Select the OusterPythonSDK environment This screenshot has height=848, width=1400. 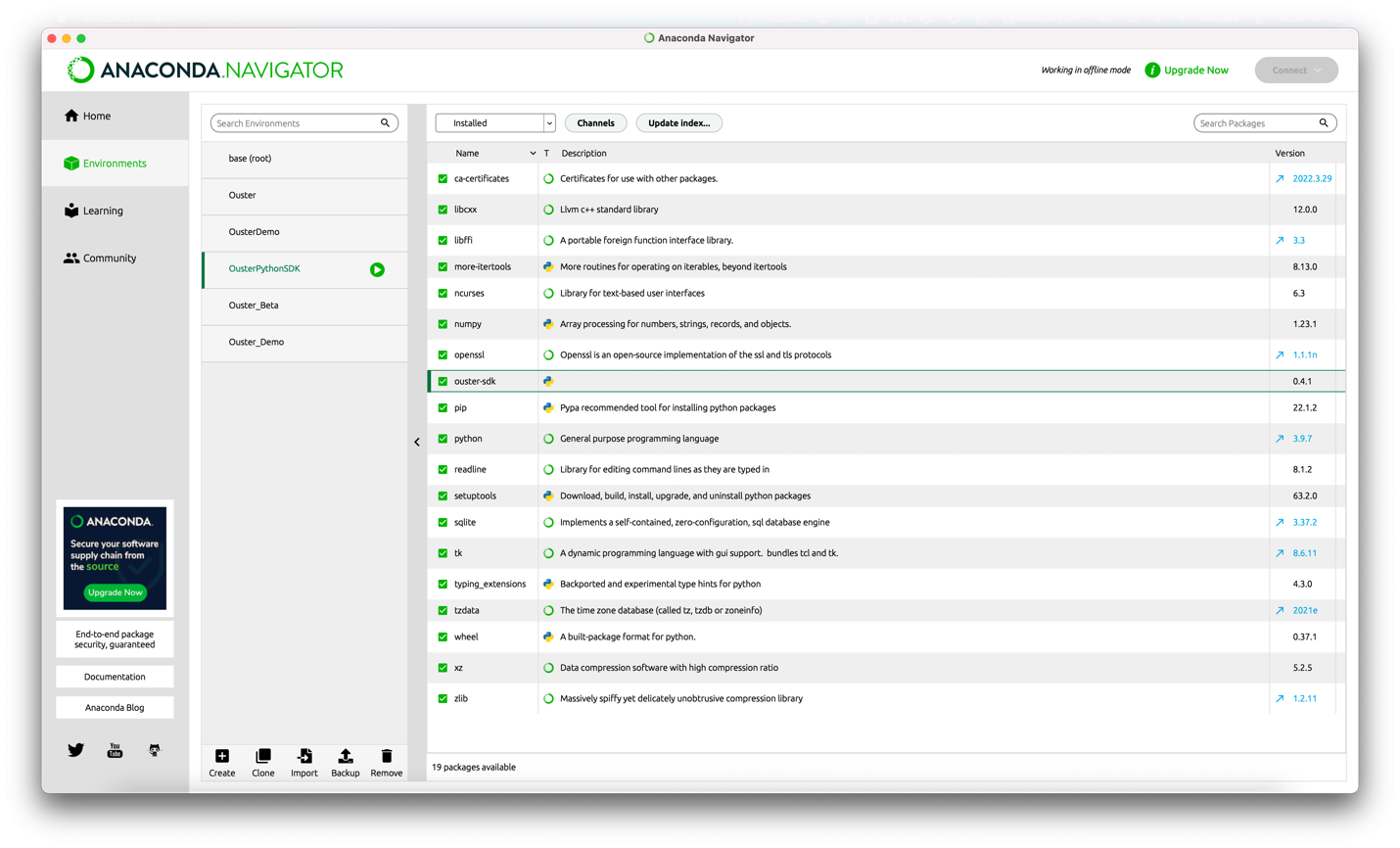click(304, 268)
